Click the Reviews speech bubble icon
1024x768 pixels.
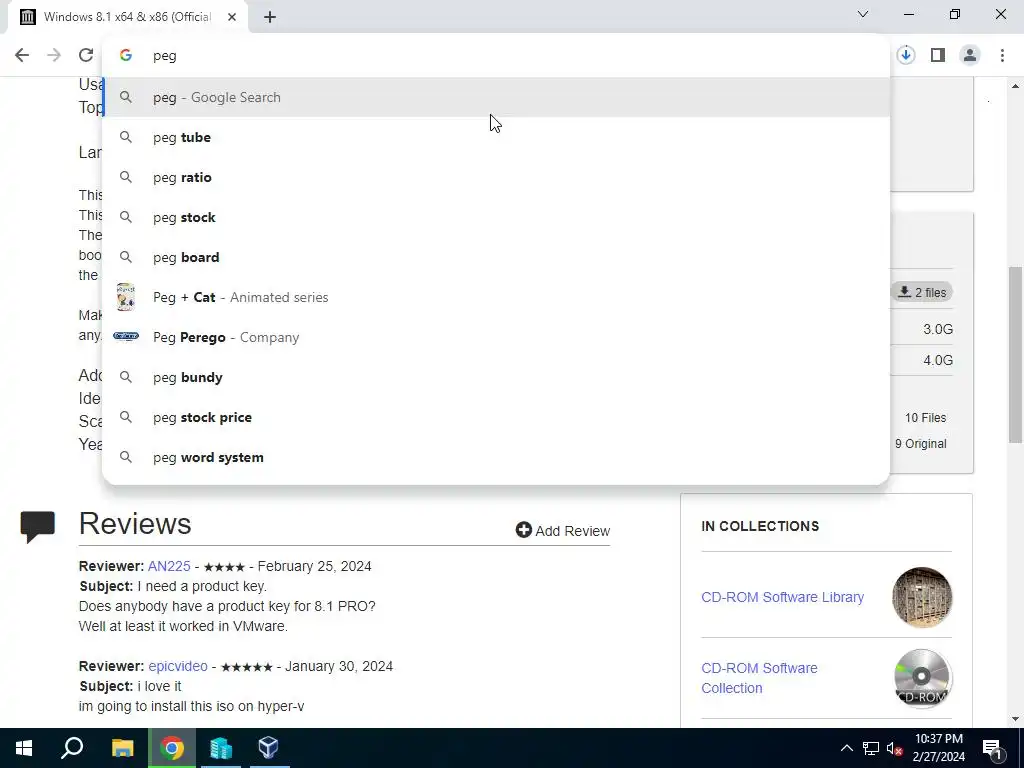tap(37, 526)
